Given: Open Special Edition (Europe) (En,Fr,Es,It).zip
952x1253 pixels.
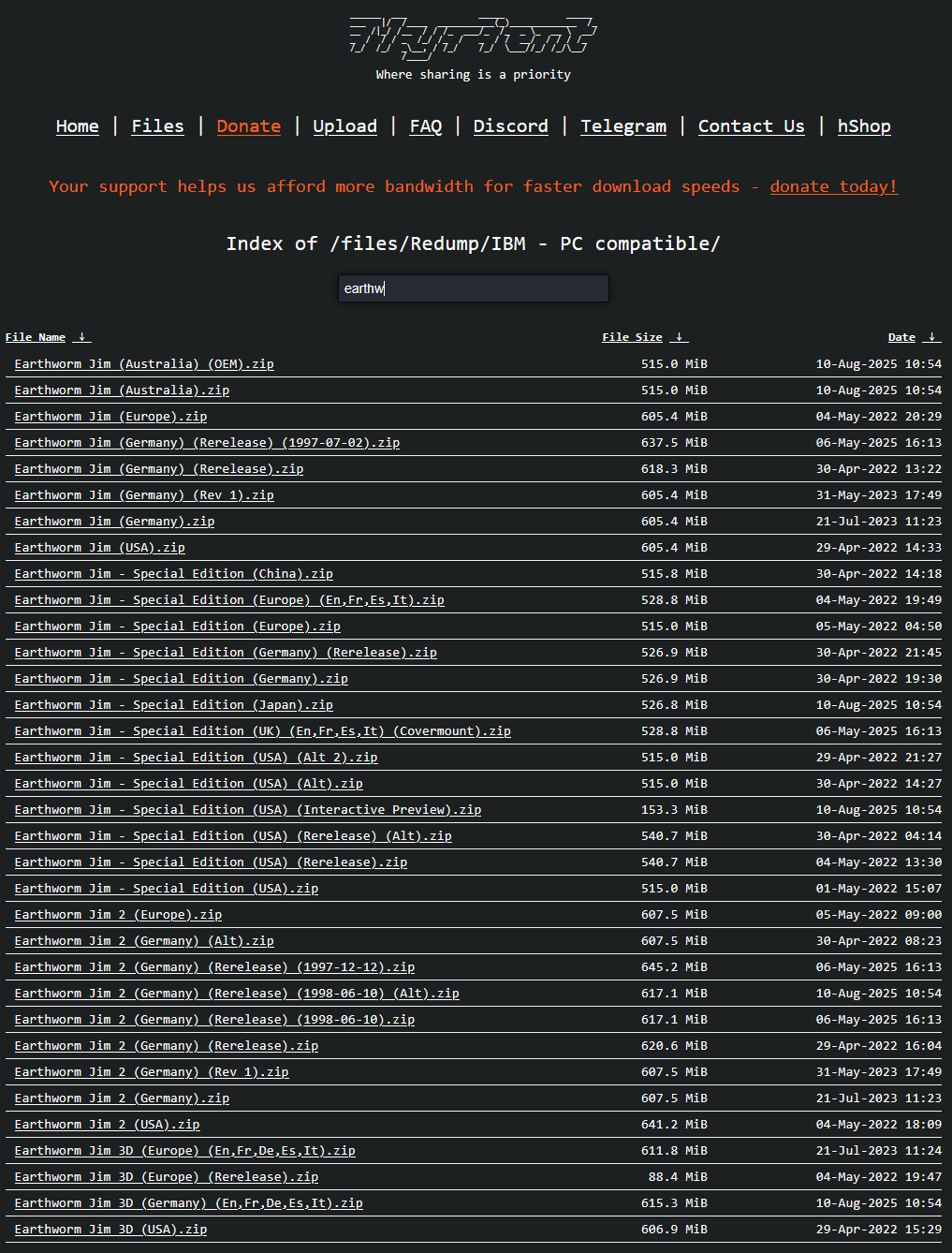Looking at the screenshot, I should pos(229,600).
